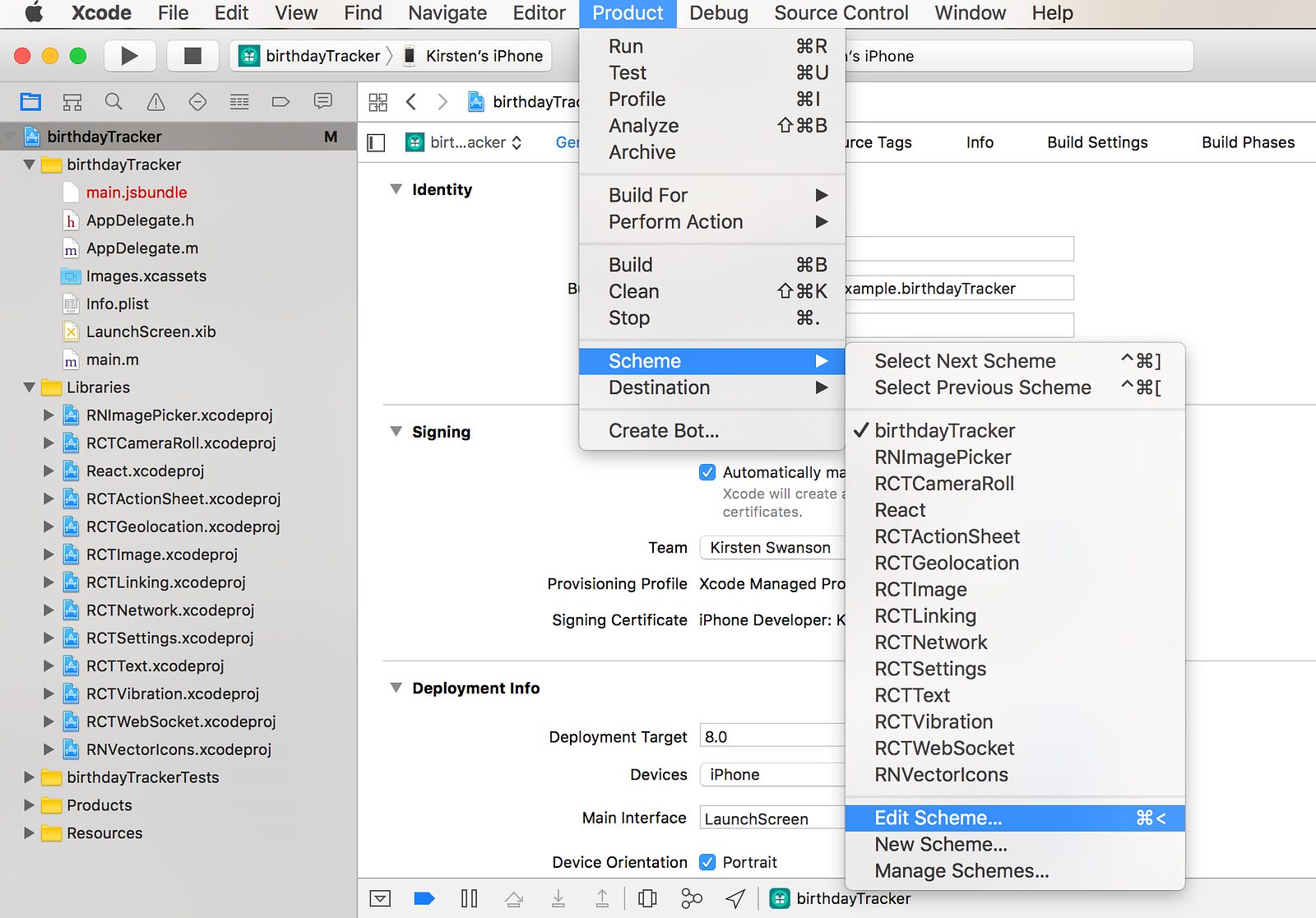This screenshot has width=1316, height=918.
Task: Open the Breakpoint navigator icon
Action: [281, 102]
